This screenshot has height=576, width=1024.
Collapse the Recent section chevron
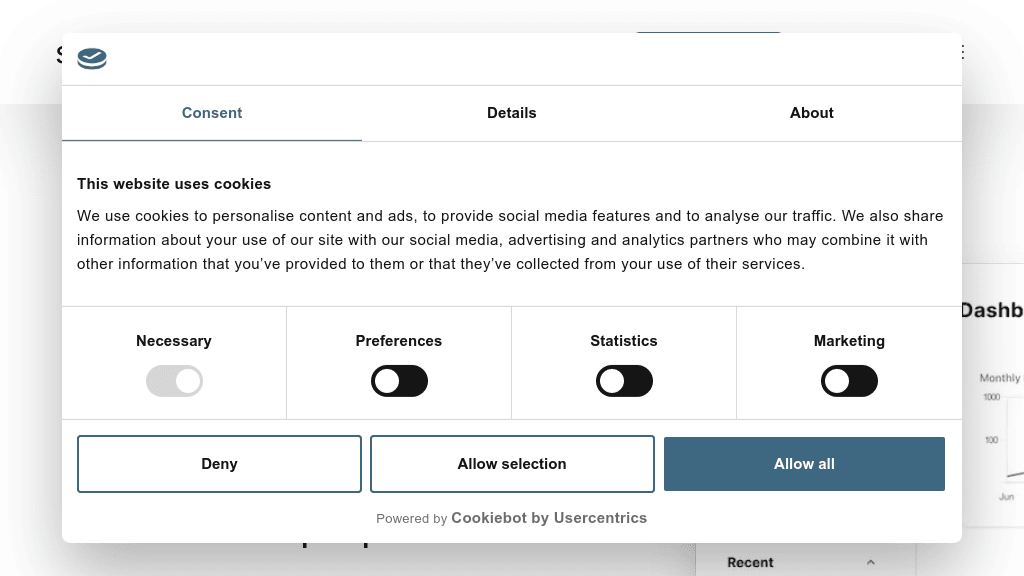pos(870,563)
